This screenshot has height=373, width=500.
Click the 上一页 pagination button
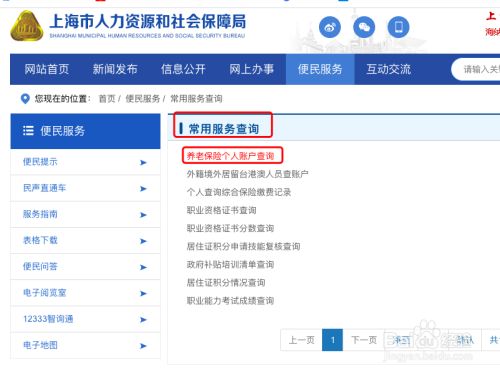[x=301, y=340]
